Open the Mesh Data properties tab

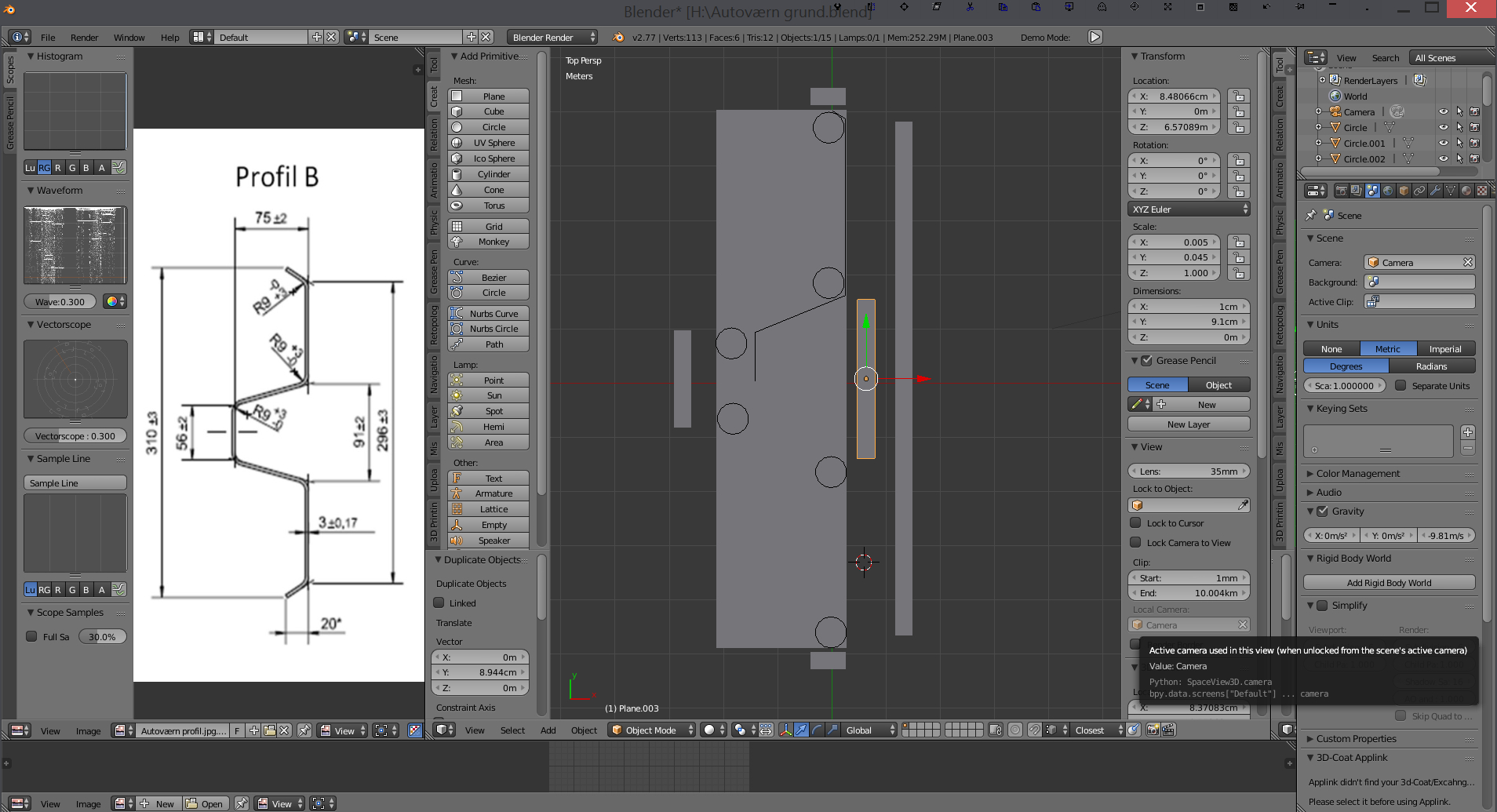tap(1451, 191)
